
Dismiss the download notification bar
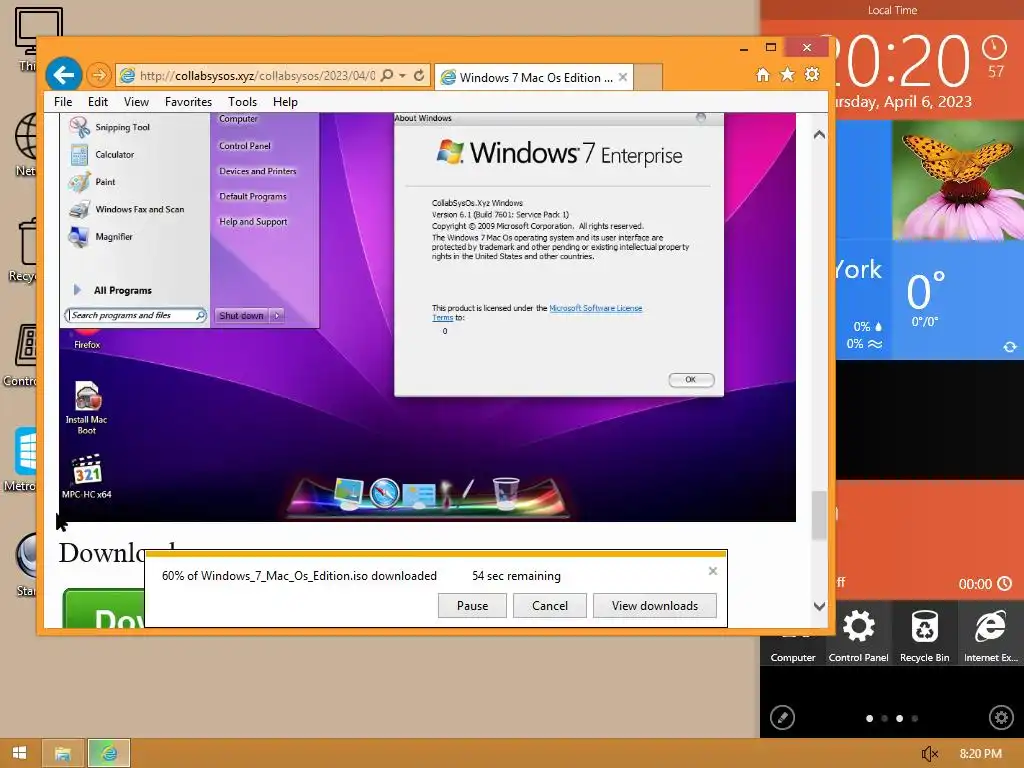pos(712,571)
